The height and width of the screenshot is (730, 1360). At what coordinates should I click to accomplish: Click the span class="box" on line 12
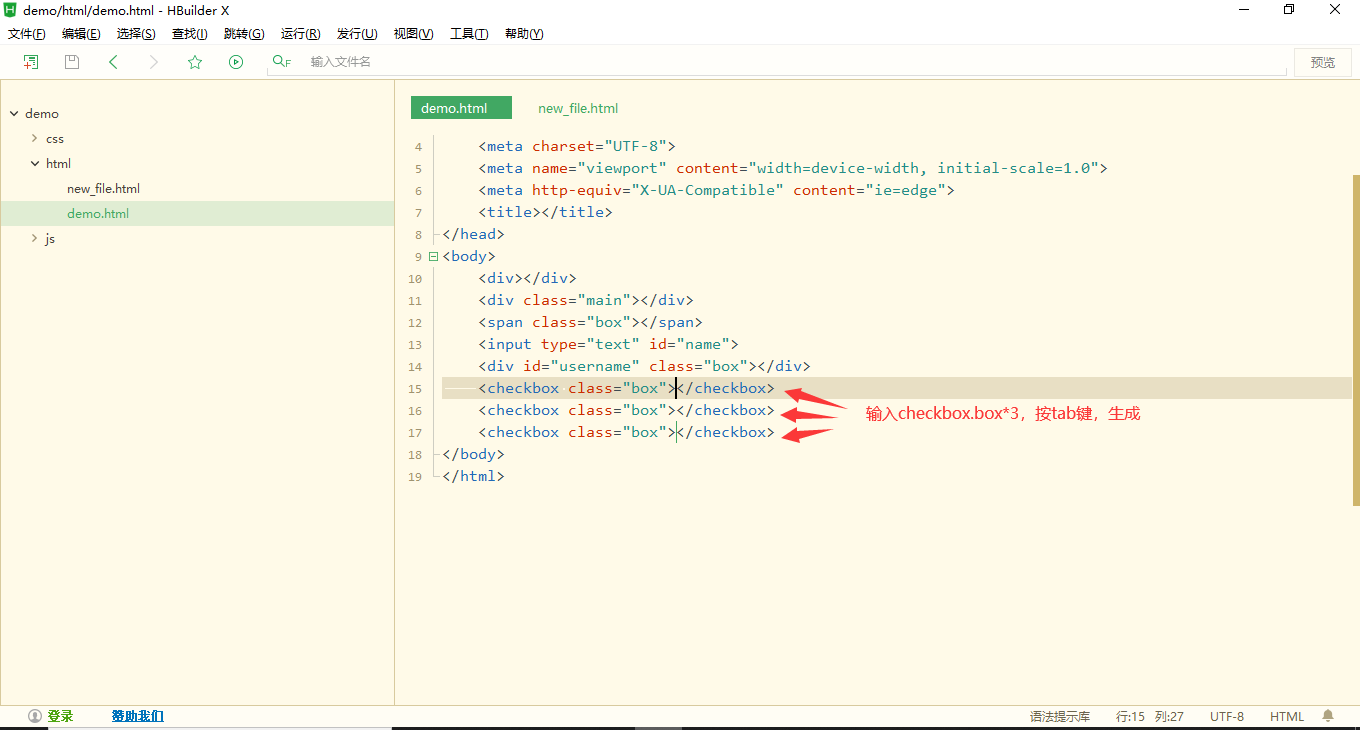coord(590,322)
